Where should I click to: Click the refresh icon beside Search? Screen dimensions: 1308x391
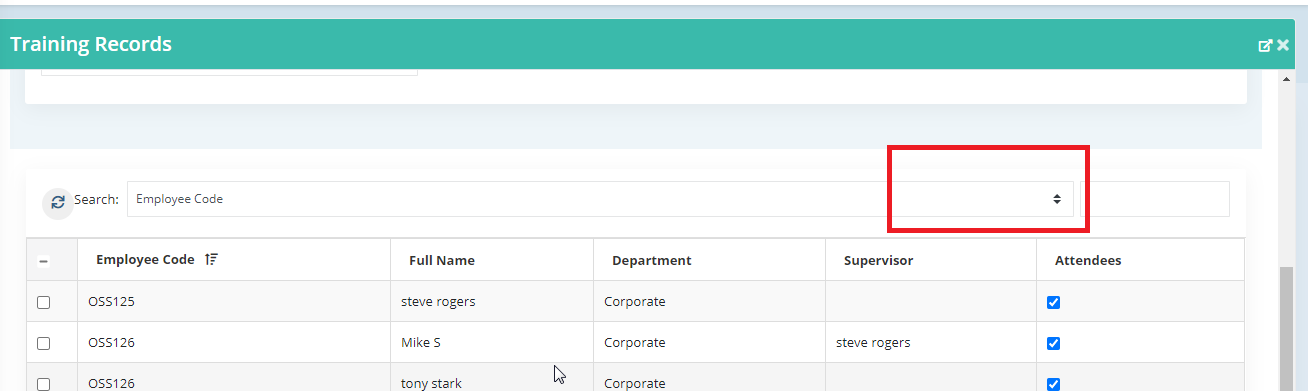[58, 201]
